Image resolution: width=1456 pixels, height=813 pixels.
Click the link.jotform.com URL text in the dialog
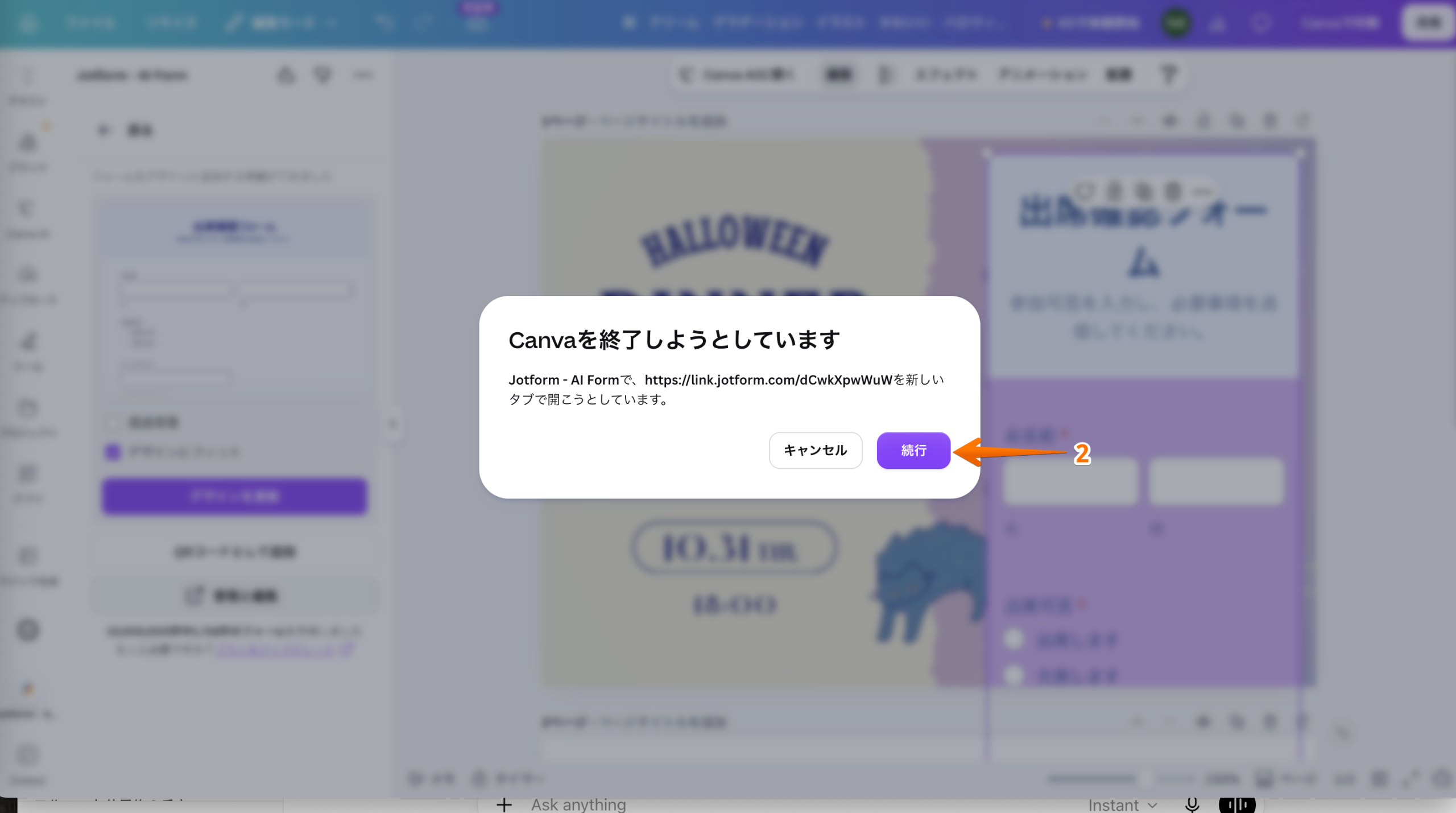tap(768, 379)
